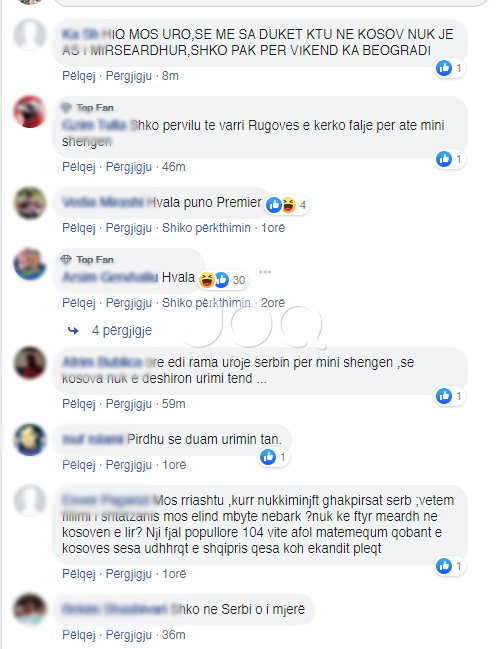Open the Top Fan avatar beside Rugoves comment

pyautogui.click(x=30, y=112)
